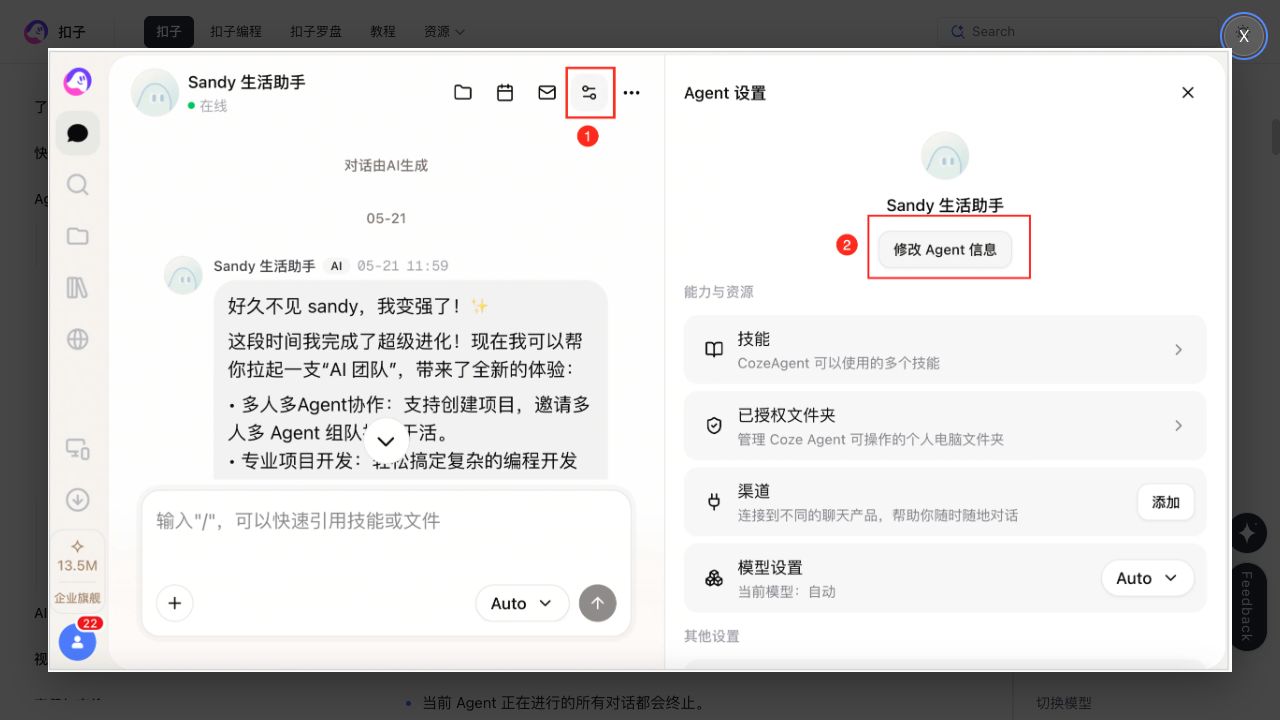Open the 资源 dropdown menu
This screenshot has height=720, width=1280.
[x=445, y=31]
